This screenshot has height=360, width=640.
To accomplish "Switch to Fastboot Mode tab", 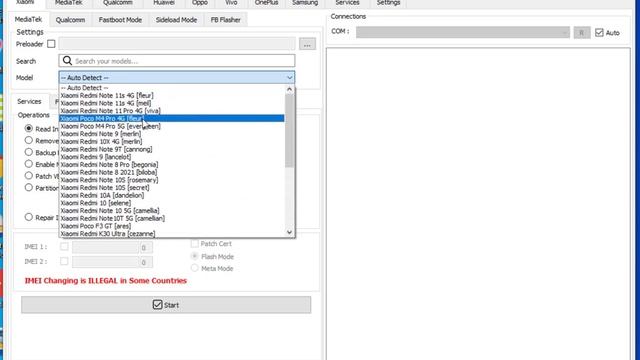I will click(120, 20).
